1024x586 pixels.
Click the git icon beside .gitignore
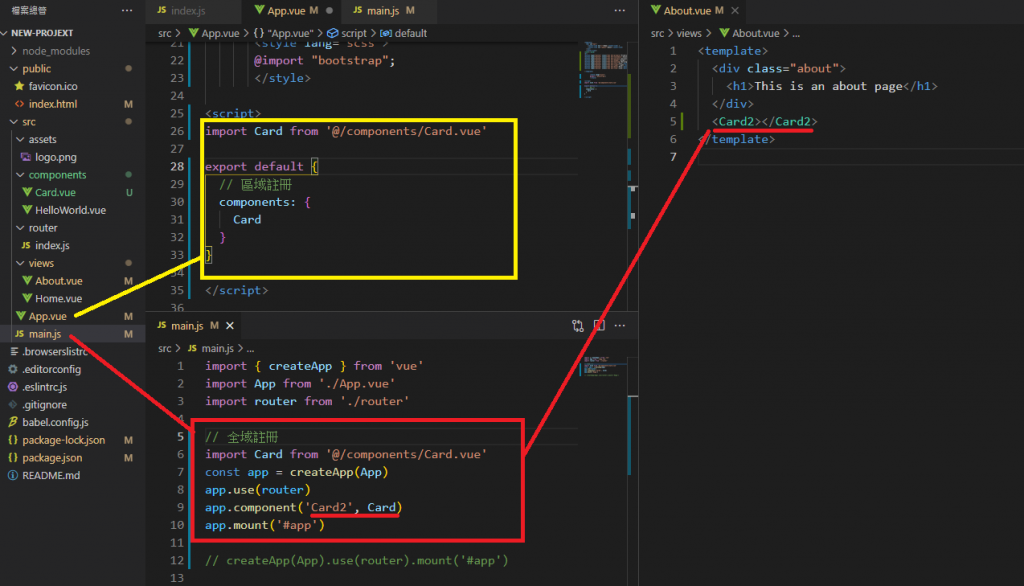(12, 404)
